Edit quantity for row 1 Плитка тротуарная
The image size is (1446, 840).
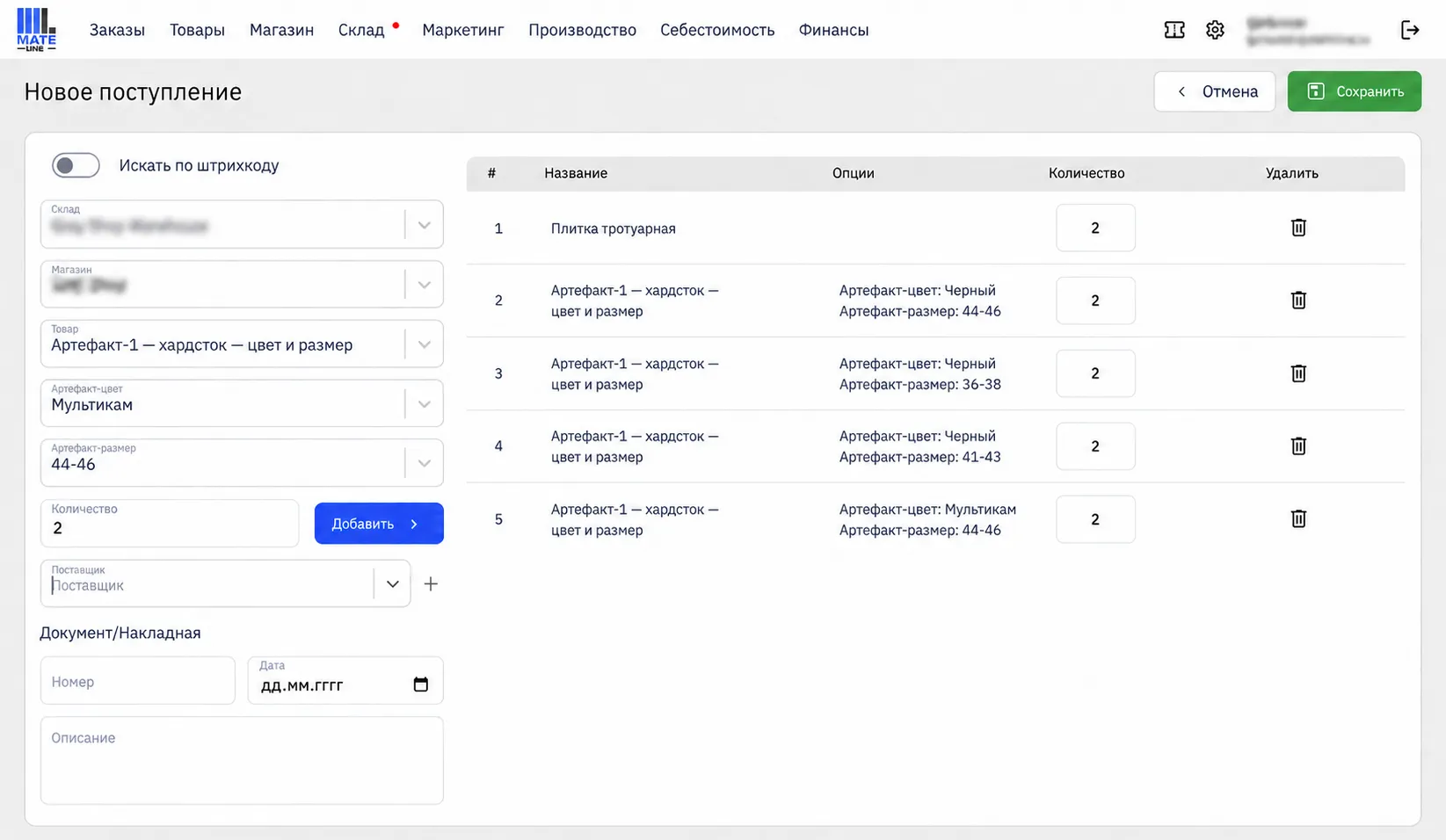point(1095,228)
